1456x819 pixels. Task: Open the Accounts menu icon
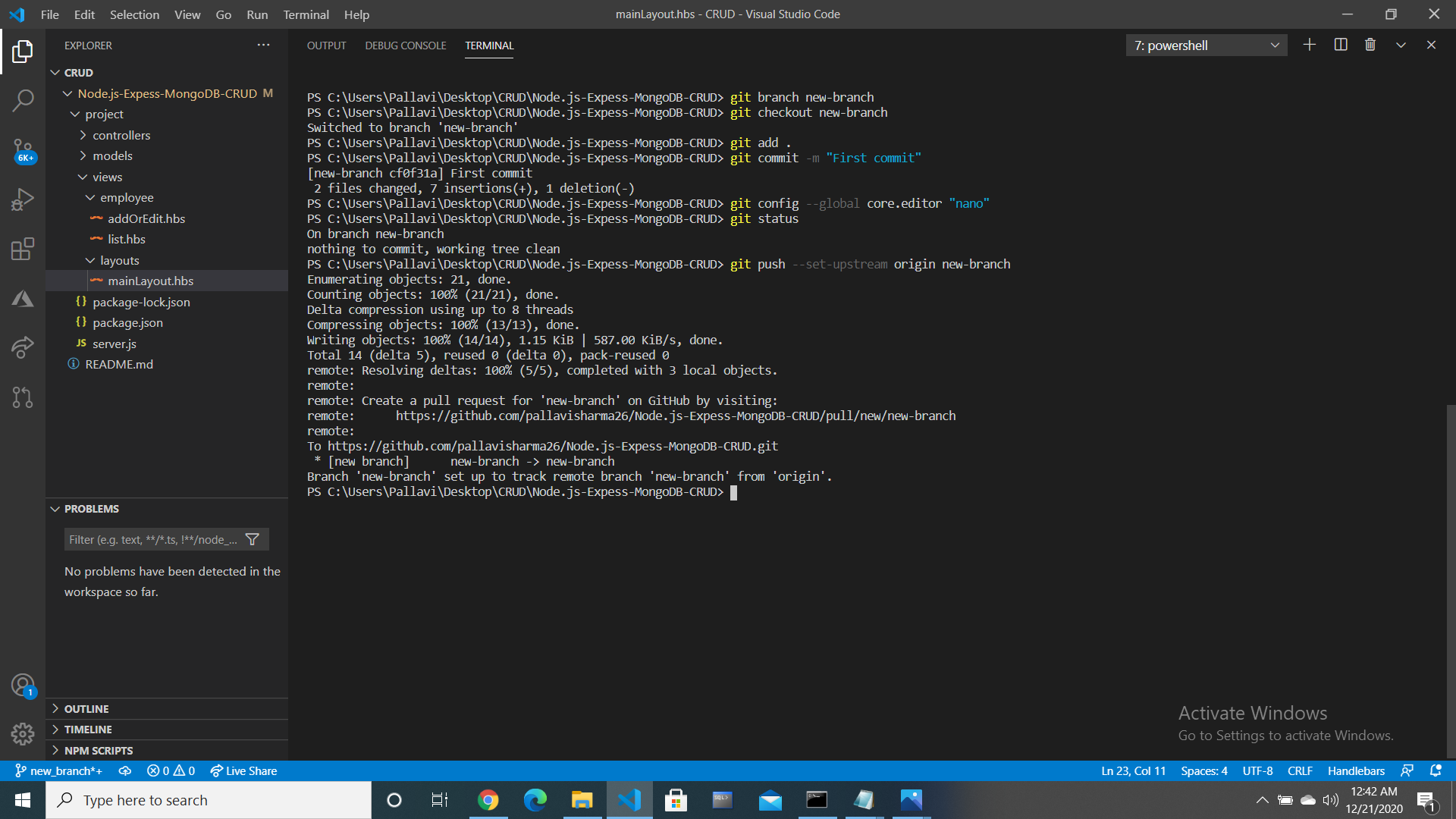23,686
